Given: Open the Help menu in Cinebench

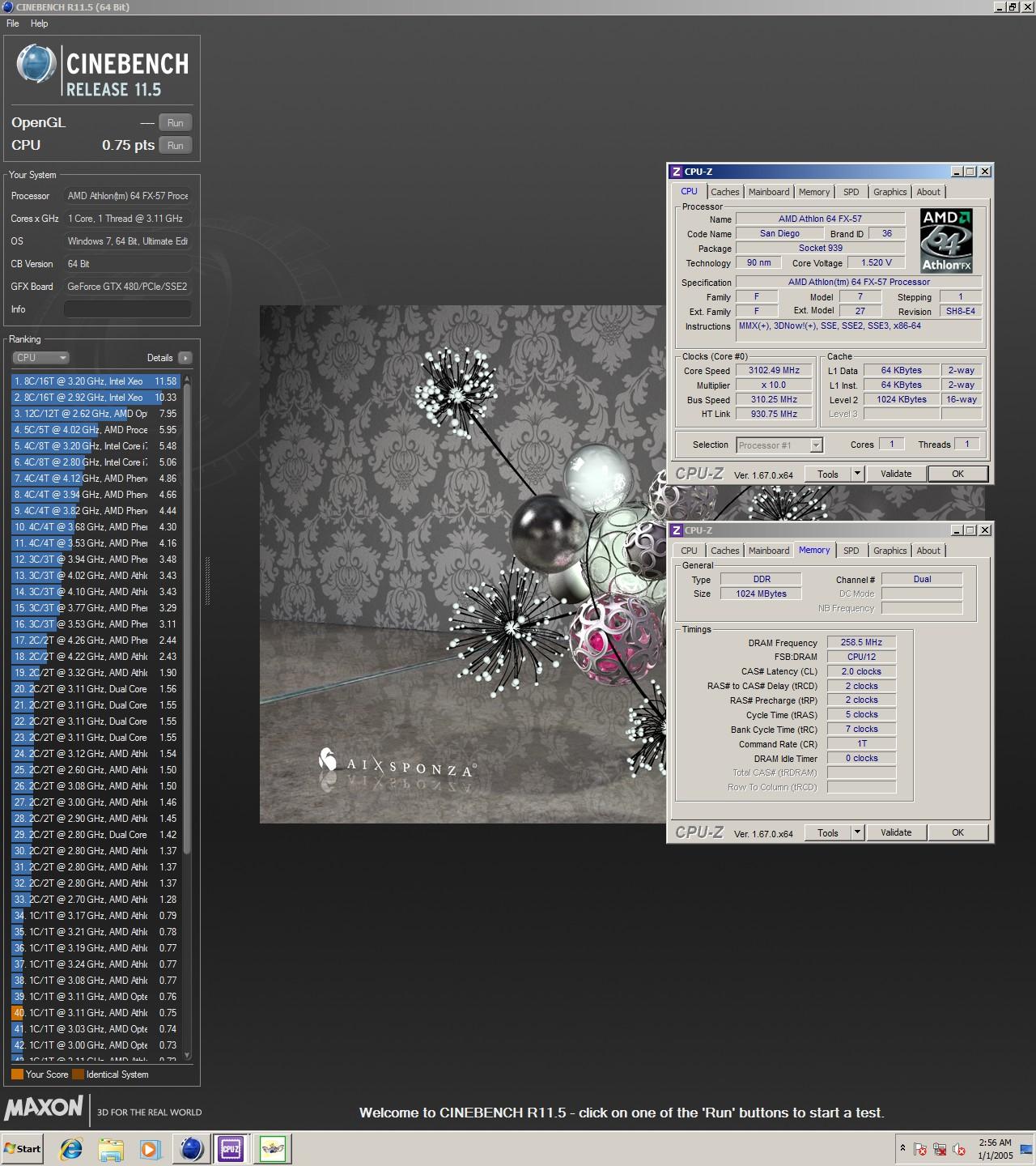Looking at the screenshot, I should [39, 23].
